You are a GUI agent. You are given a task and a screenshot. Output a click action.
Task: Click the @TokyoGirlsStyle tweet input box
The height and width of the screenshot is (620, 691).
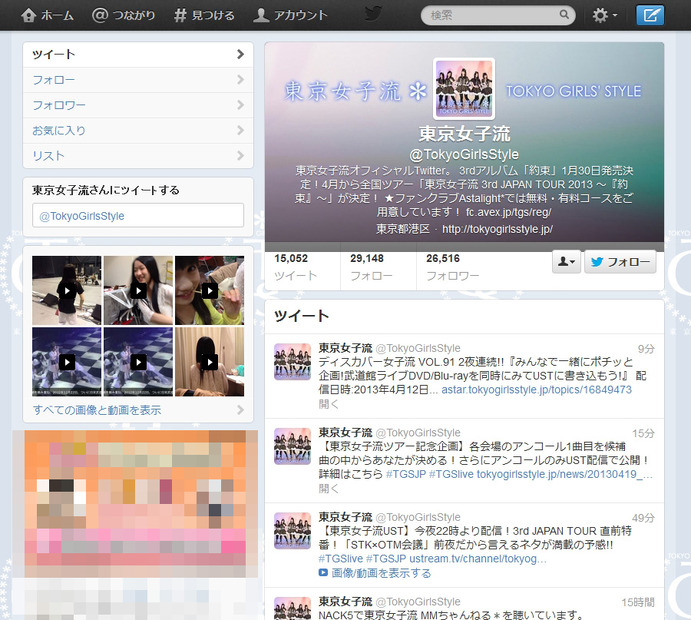(138, 215)
